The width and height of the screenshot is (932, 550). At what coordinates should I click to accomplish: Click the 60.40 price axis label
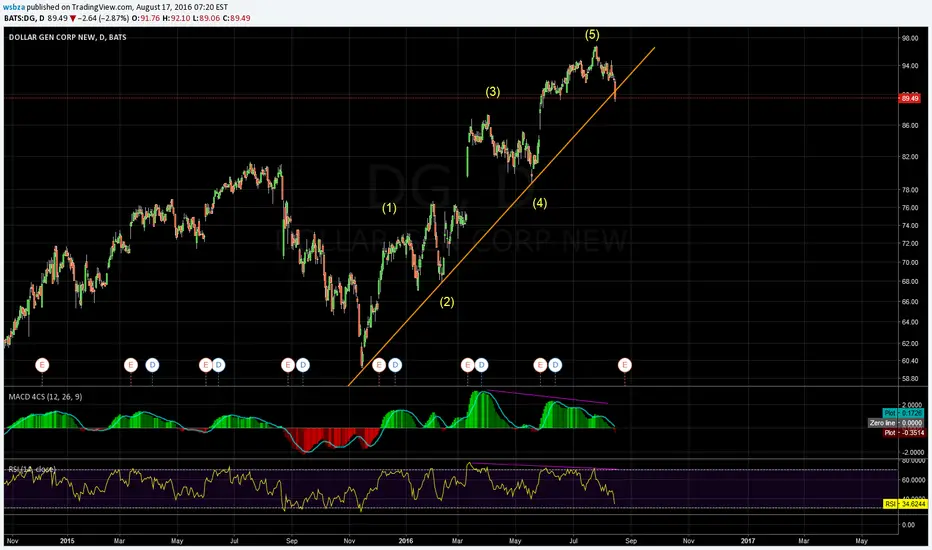tap(909, 361)
